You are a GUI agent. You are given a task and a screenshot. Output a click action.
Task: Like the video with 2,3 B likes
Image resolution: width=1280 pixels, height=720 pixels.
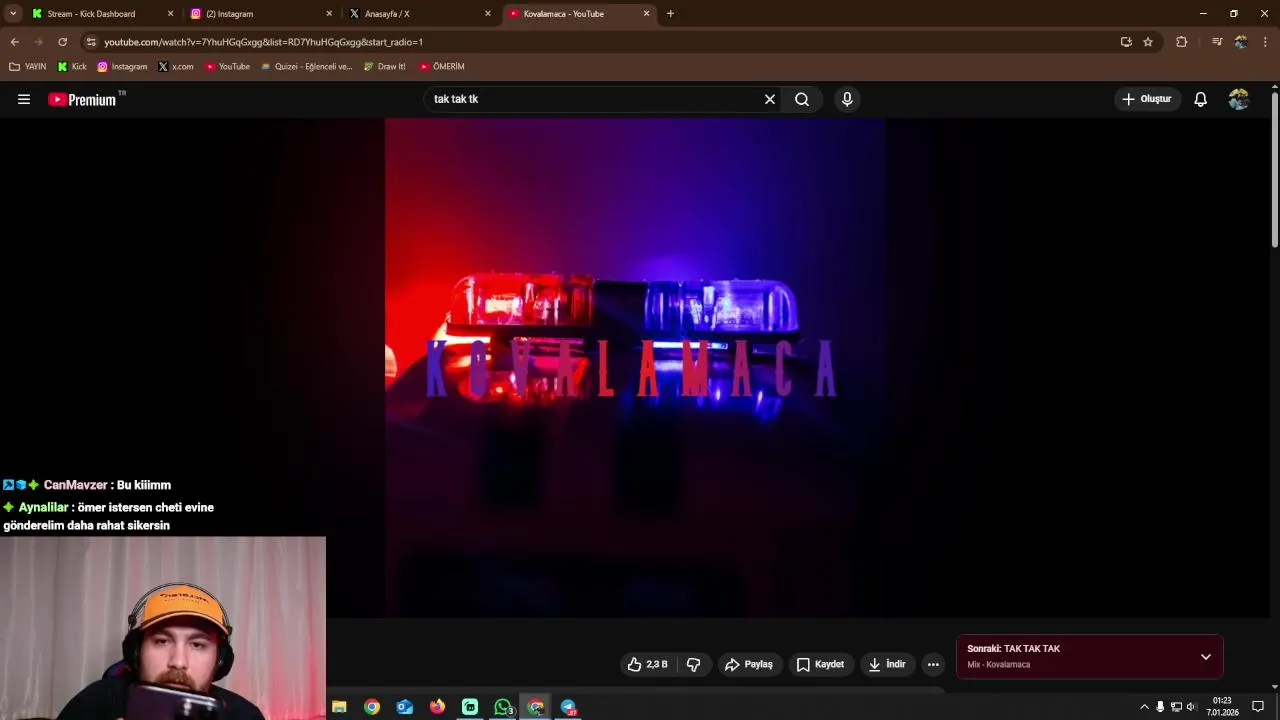[647, 664]
